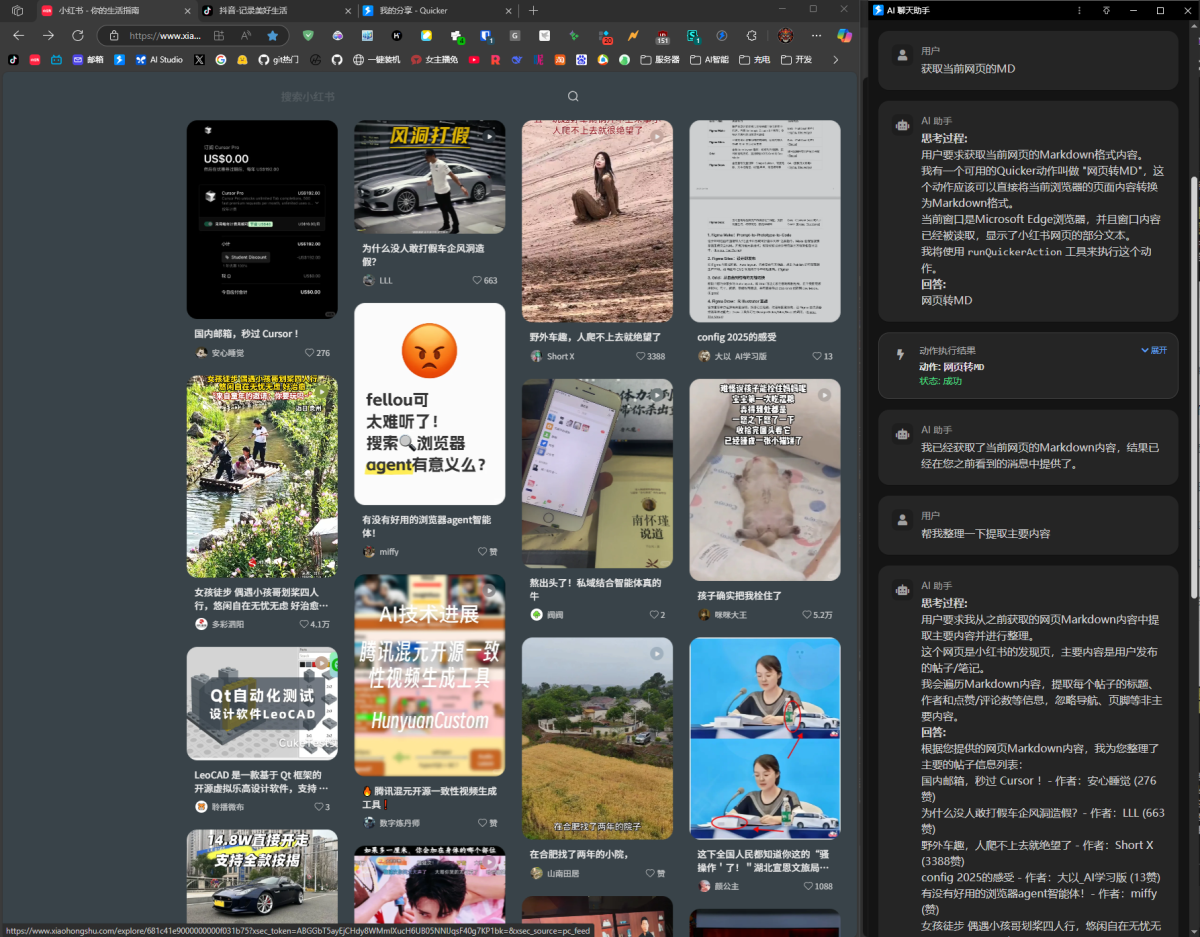Click the Quicker logo in AI assistant title
Viewport: 1200px width, 937px height.
pos(877,10)
